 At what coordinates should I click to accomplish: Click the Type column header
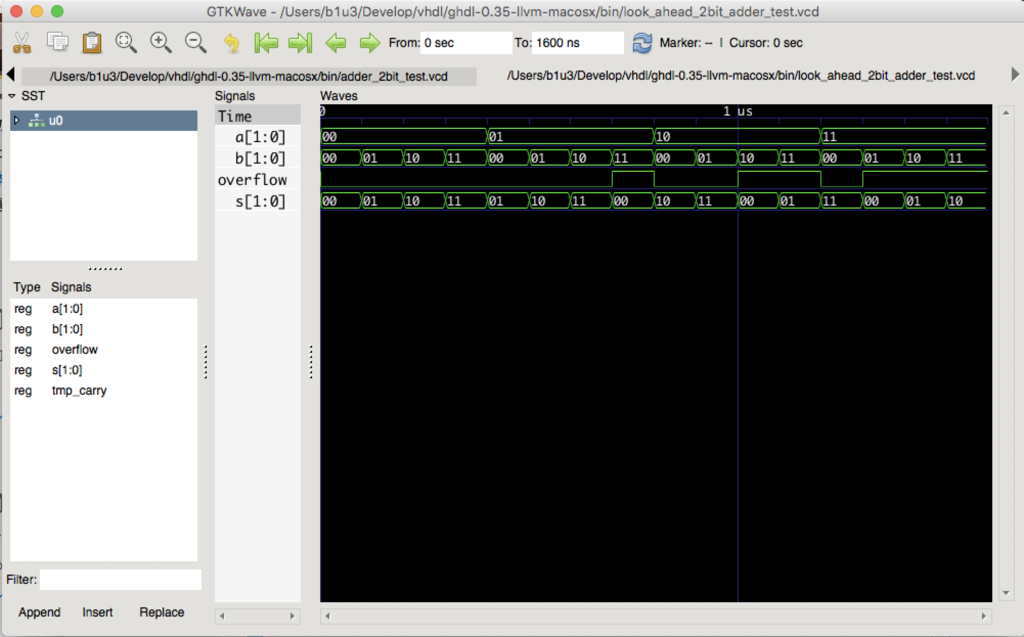tap(27, 287)
